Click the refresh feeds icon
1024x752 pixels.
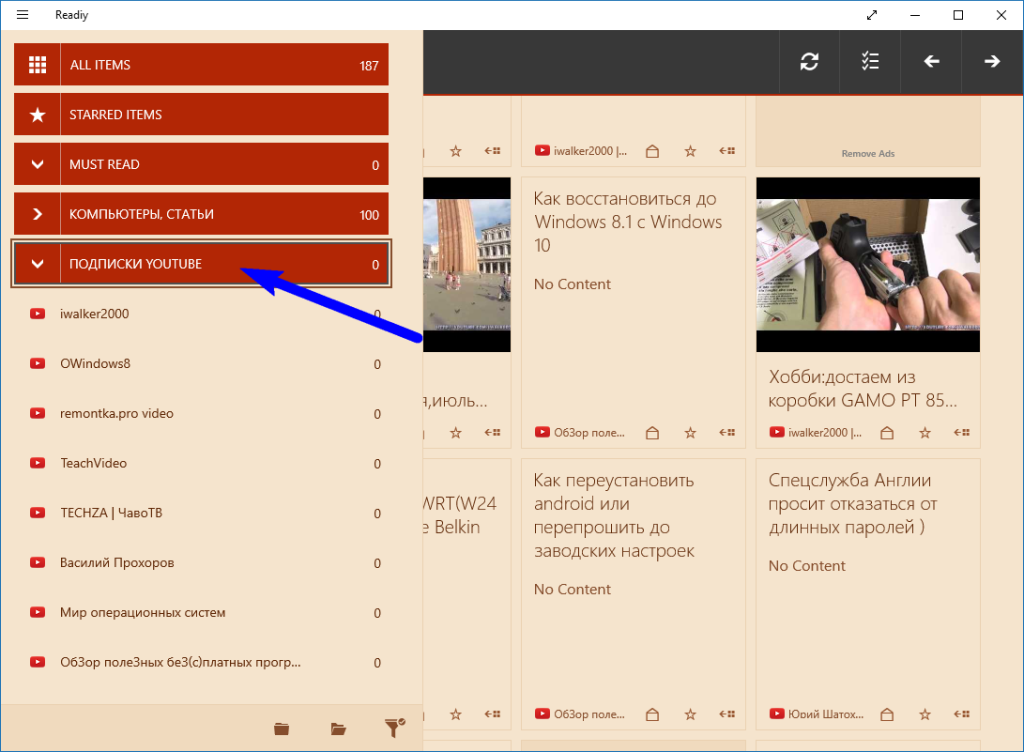(x=809, y=62)
